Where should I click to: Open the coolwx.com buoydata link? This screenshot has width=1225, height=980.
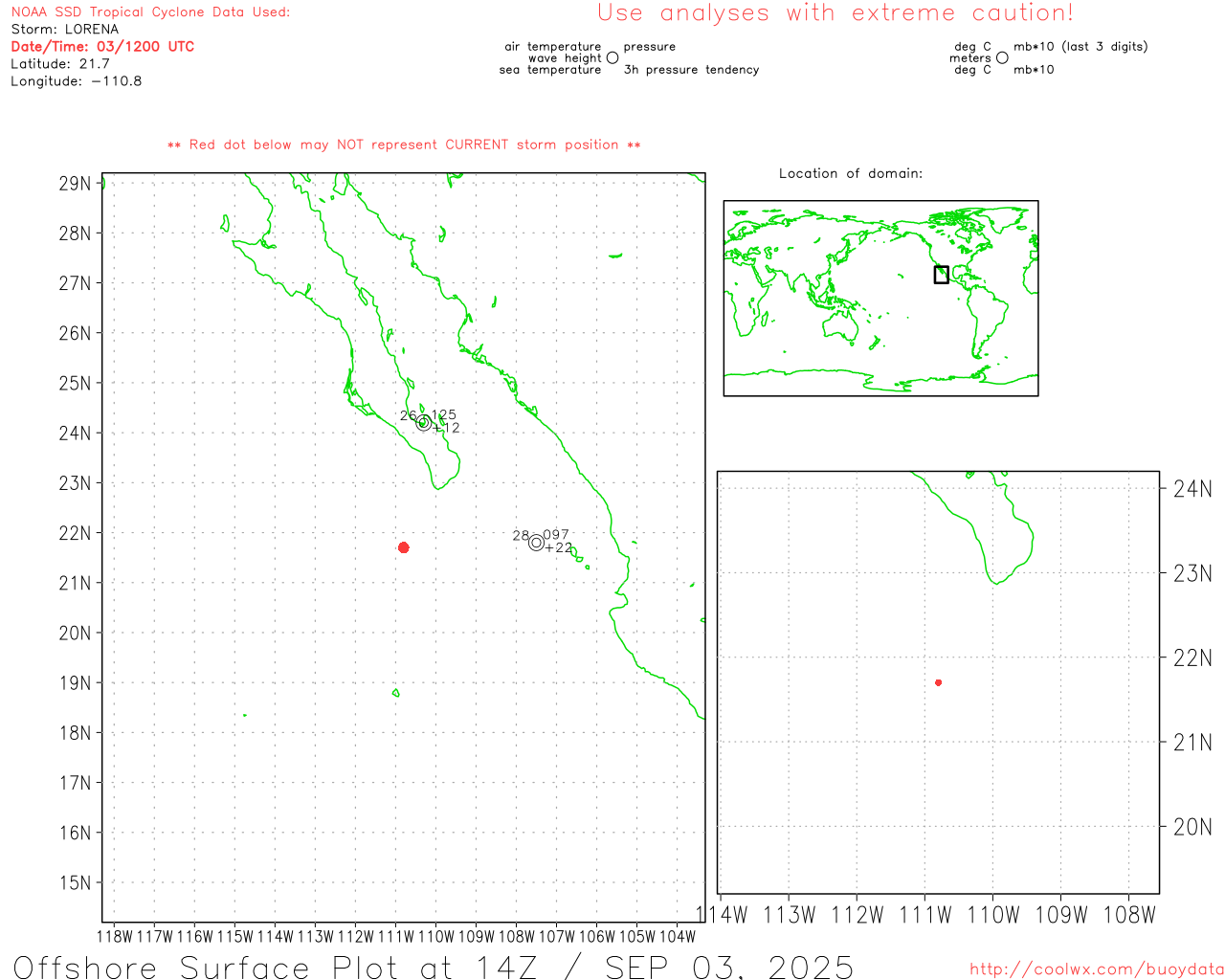[1097, 969]
